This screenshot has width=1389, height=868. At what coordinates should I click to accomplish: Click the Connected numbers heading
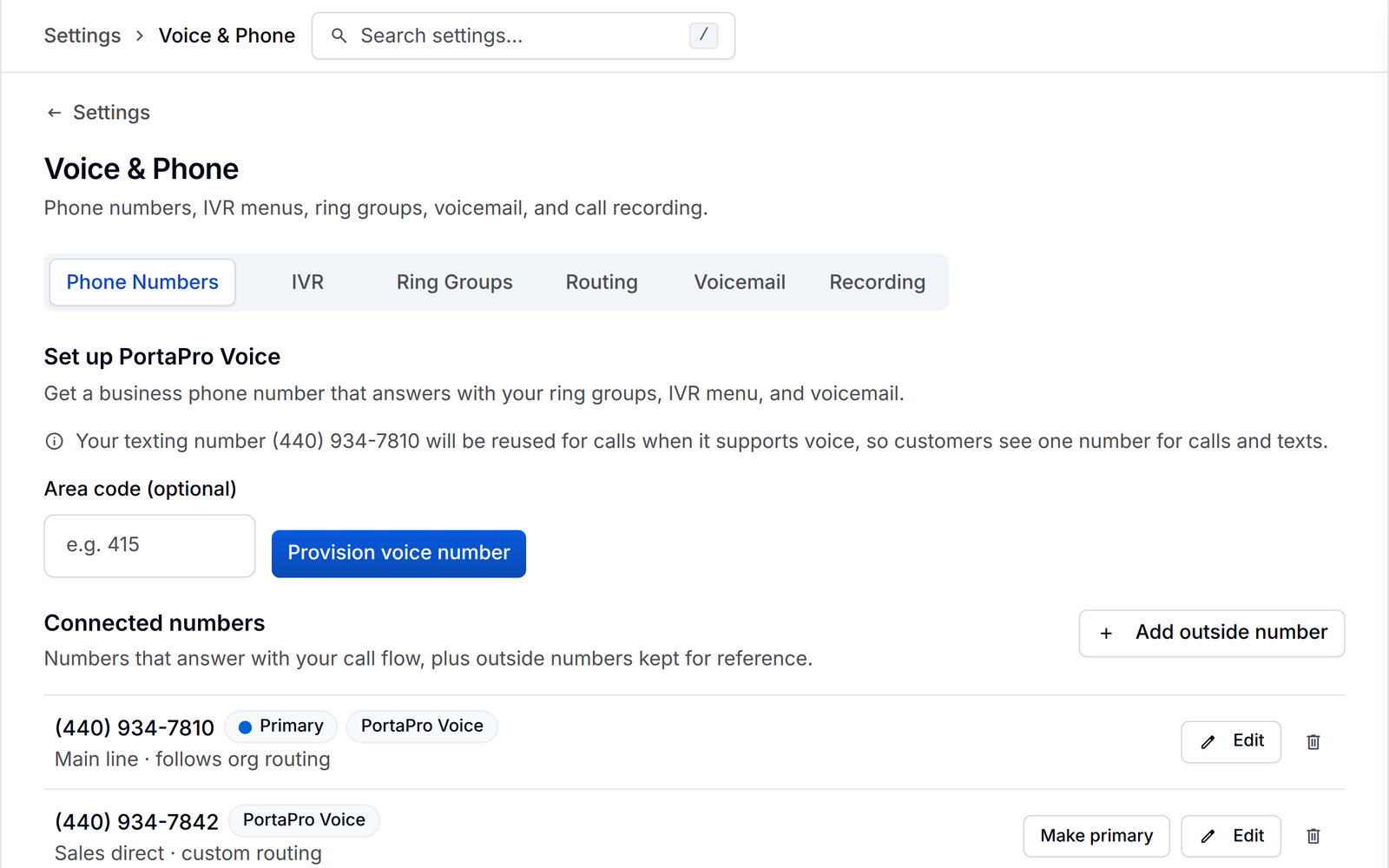pos(155,623)
